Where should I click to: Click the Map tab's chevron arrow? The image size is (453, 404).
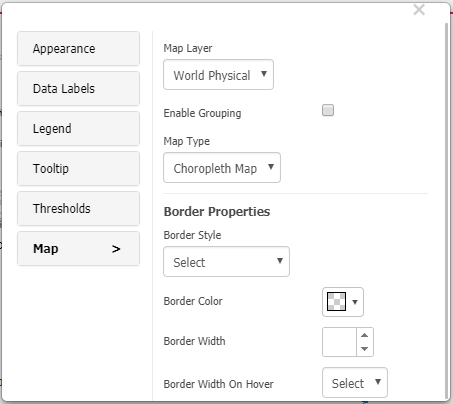tap(116, 249)
